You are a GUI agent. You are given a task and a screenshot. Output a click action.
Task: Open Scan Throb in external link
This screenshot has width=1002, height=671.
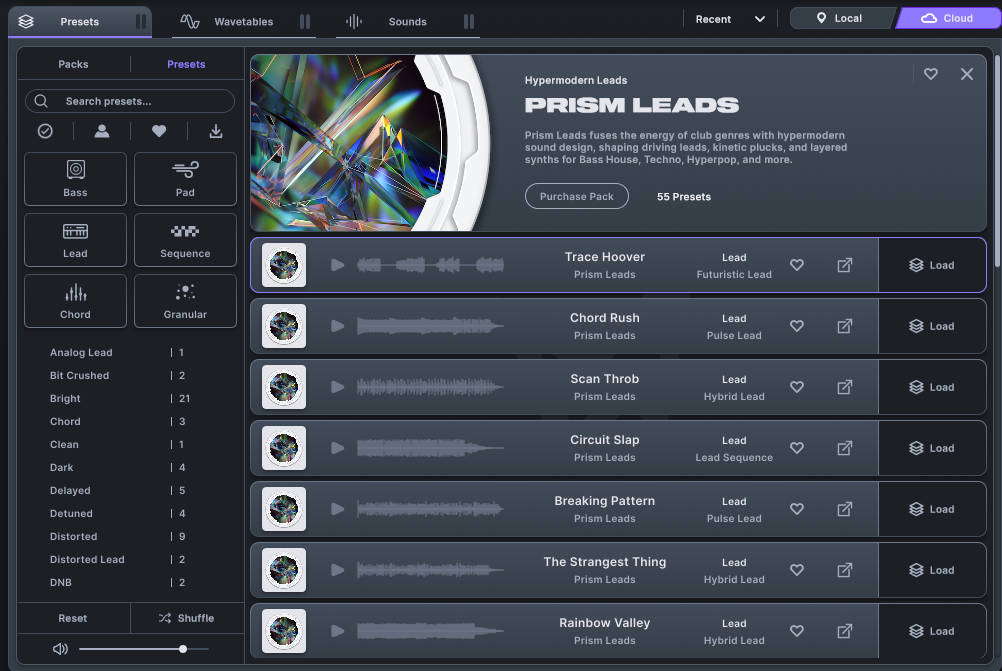(845, 387)
